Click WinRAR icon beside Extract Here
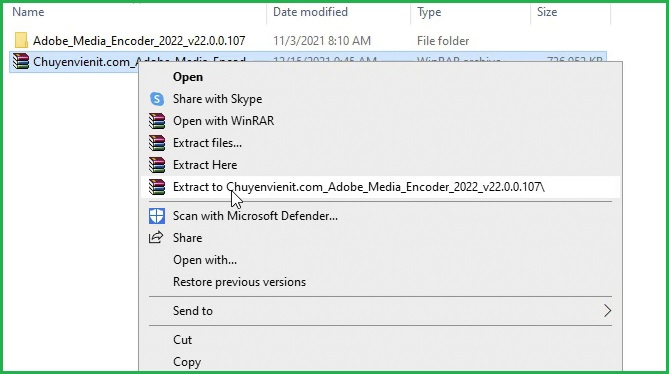Screen dimensions: 669x374 pyautogui.click(x=157, y=165)
